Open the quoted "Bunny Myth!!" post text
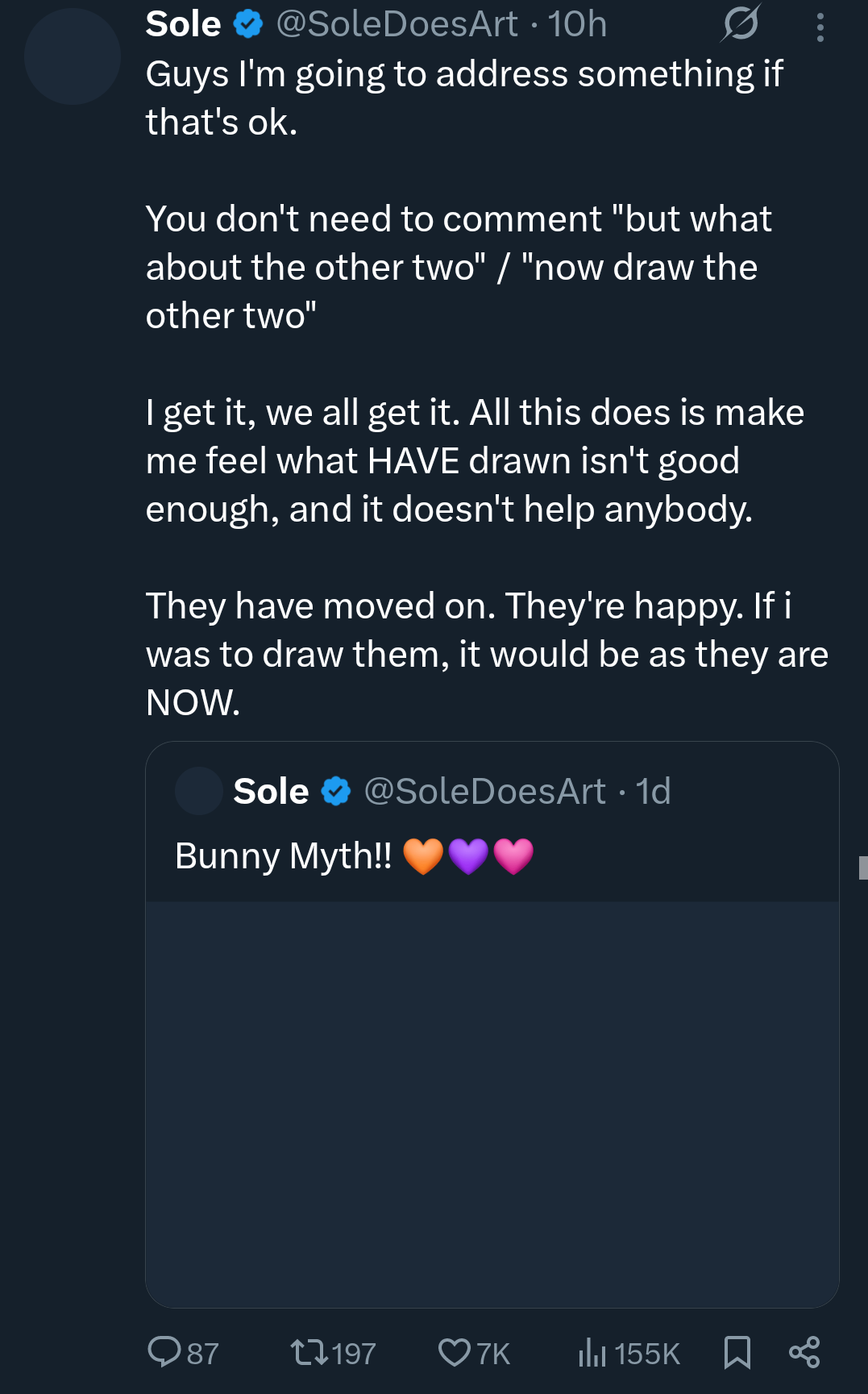 tap(283, 856)
